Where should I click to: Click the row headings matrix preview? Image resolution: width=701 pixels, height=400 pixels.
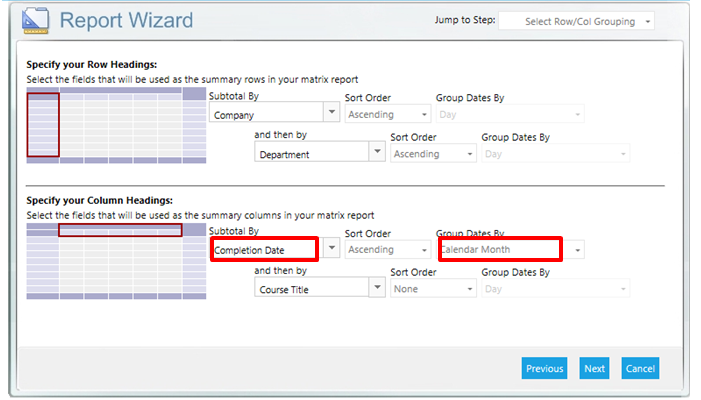(118, 123)
